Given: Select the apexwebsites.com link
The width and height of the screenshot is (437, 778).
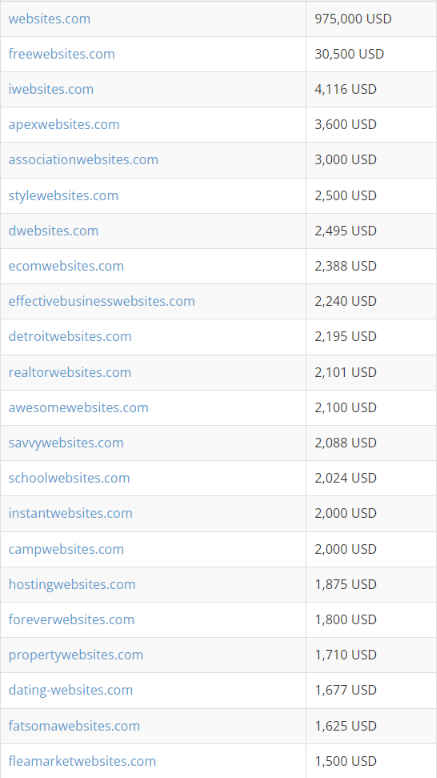Looking at the screenshot, I should [64, 125].
